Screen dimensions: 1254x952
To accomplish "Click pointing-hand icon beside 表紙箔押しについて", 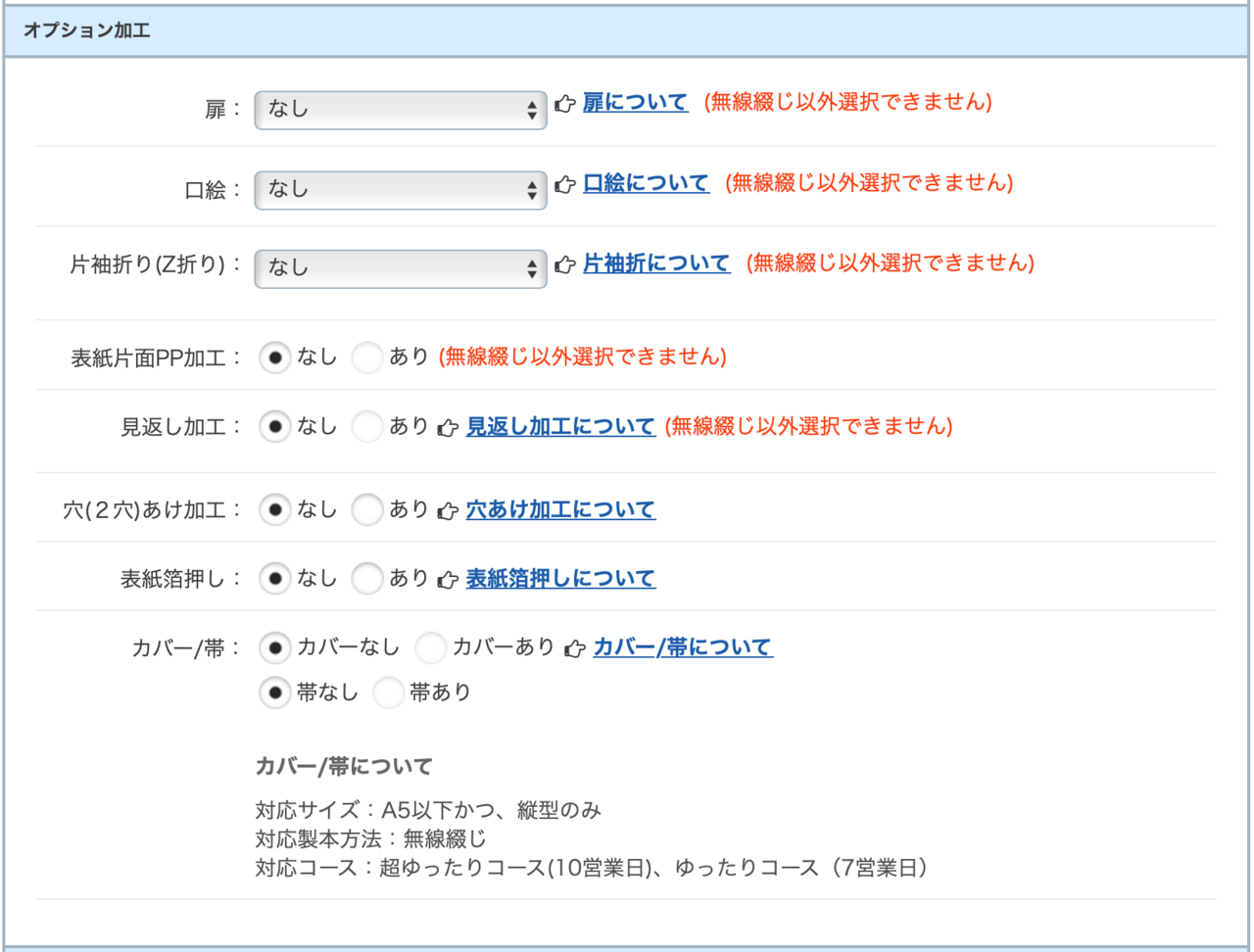I will tap(448, 579).
